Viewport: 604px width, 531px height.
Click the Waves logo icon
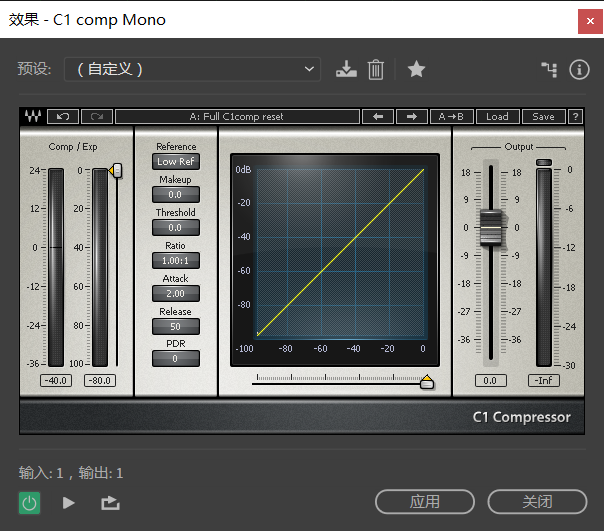pos(33,116)
